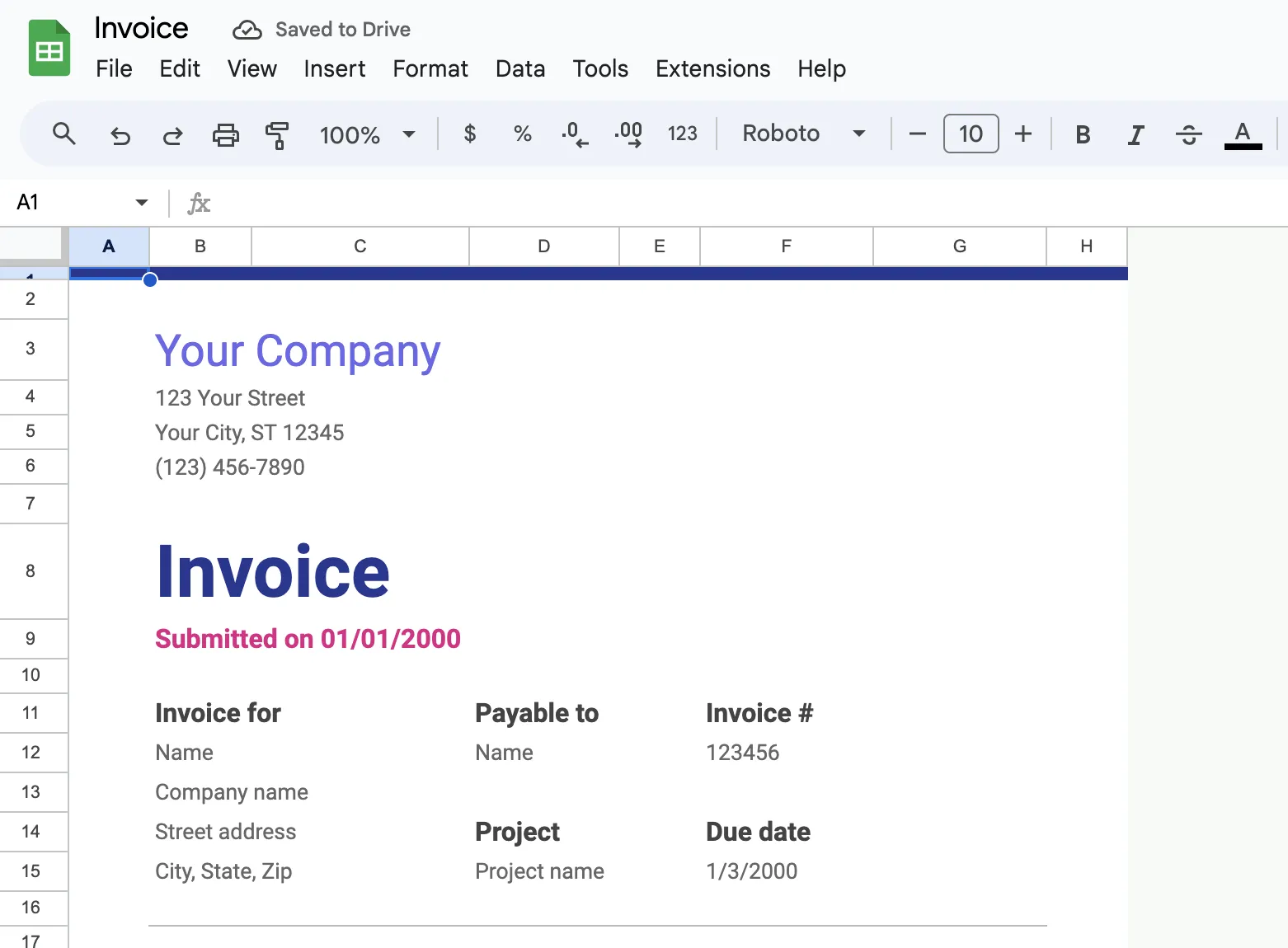Increase font size with plus button
1288x948 pixels.
pyautogui.click(x=1023, y=134)
